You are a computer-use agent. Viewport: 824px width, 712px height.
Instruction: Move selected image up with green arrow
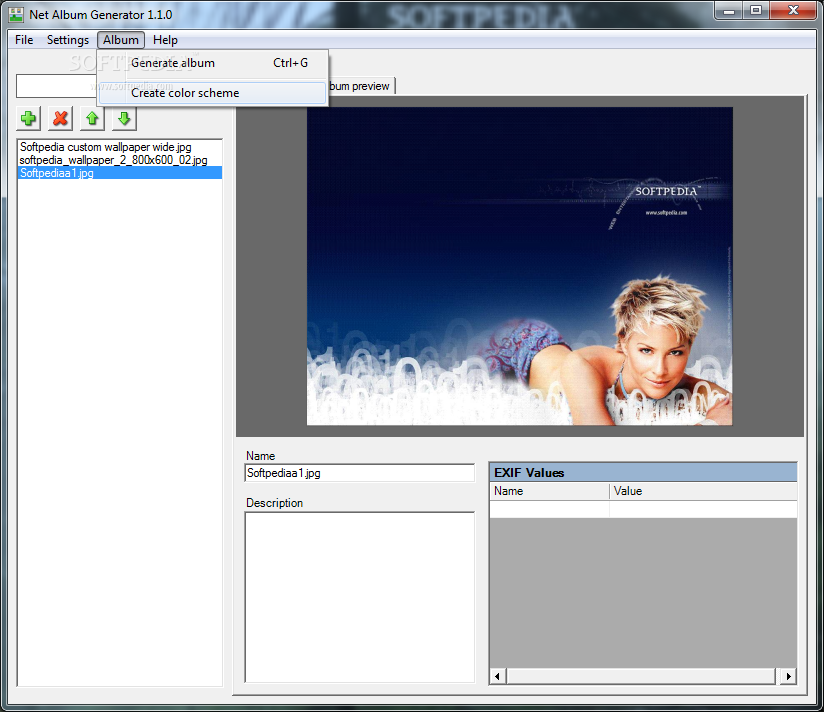[92, 118]
